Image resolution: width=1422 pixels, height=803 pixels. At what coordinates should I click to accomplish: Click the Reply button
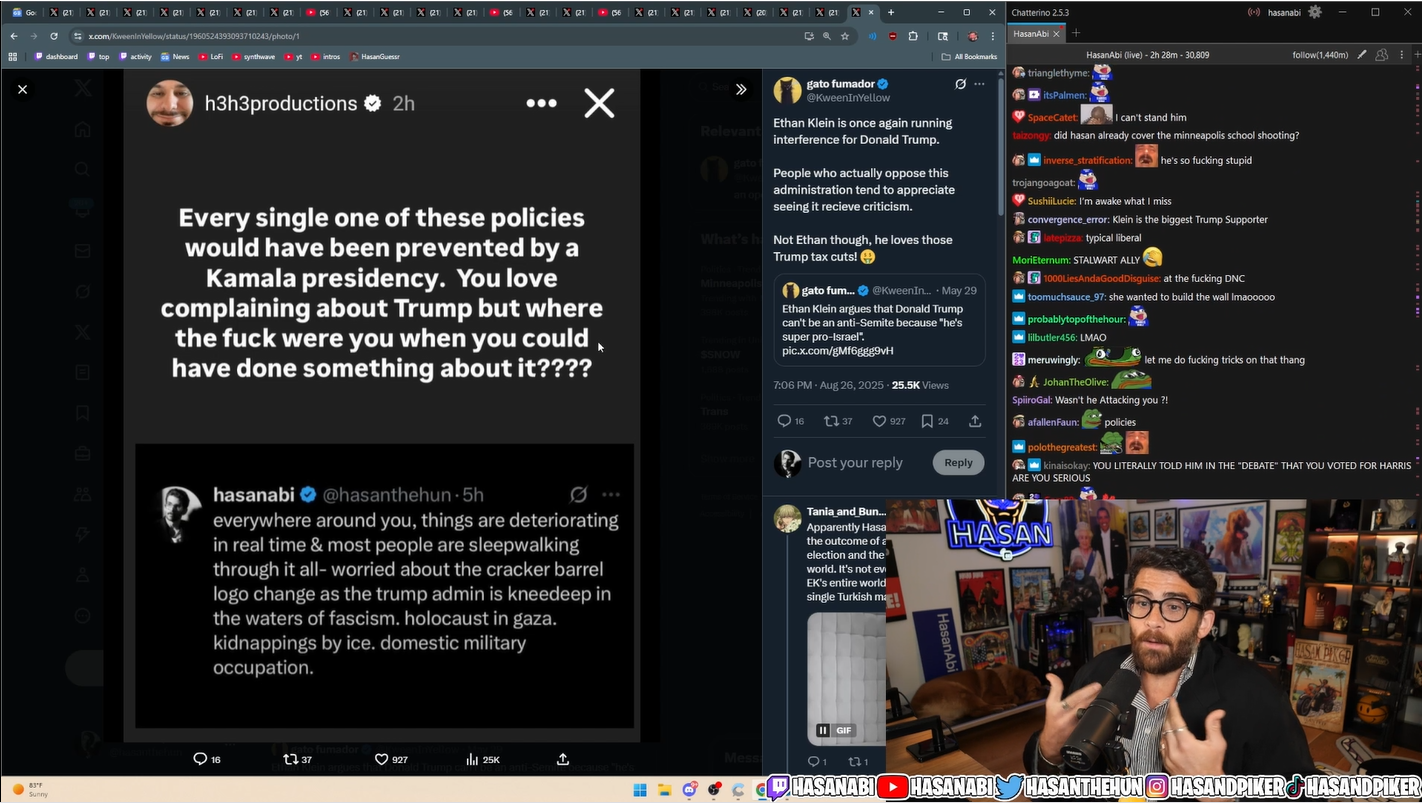point(958,462)
